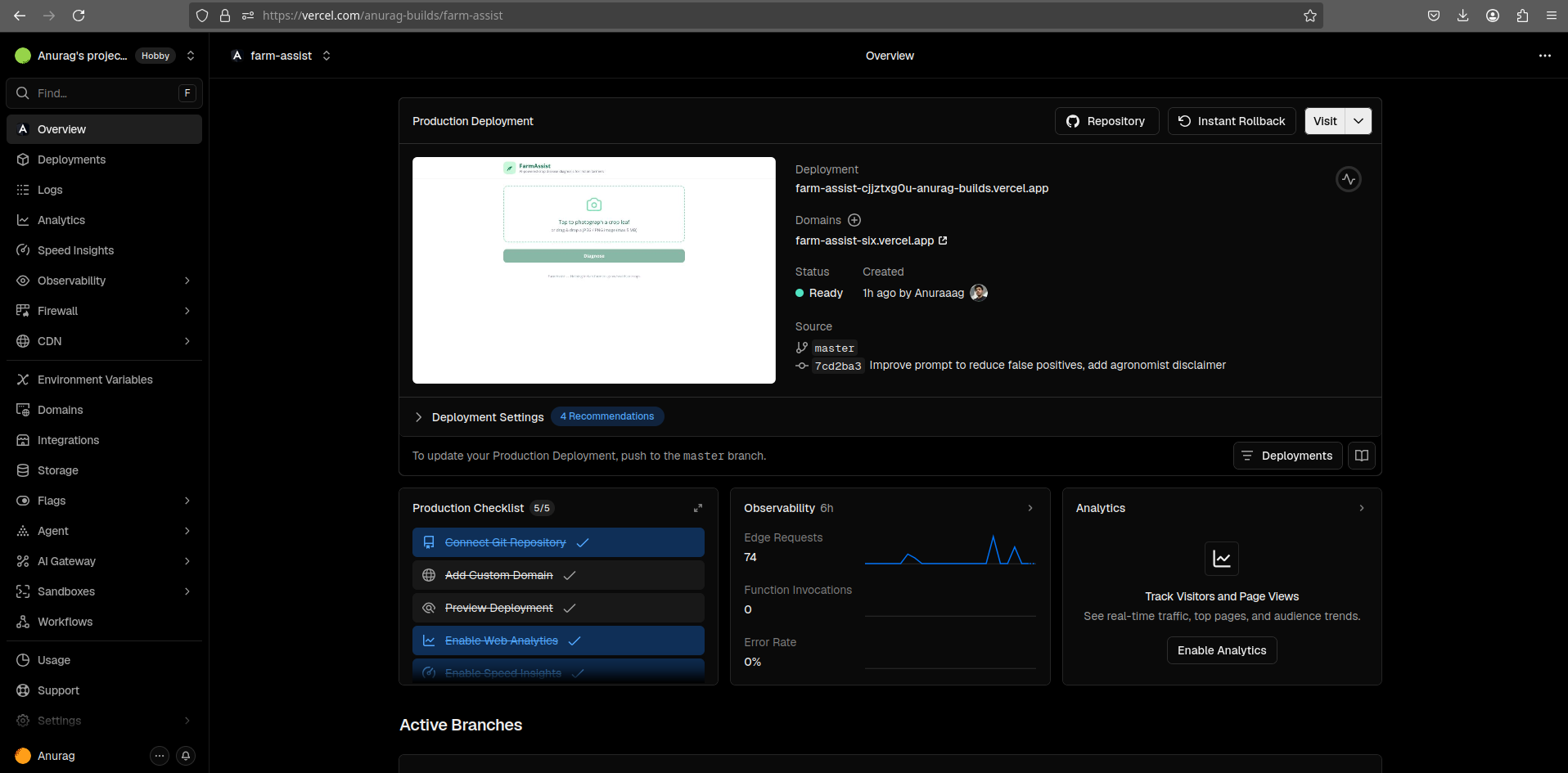Click the chart icon in the Analytics card
Screen dimensions: 1568x773
[x=1222, y=559]
